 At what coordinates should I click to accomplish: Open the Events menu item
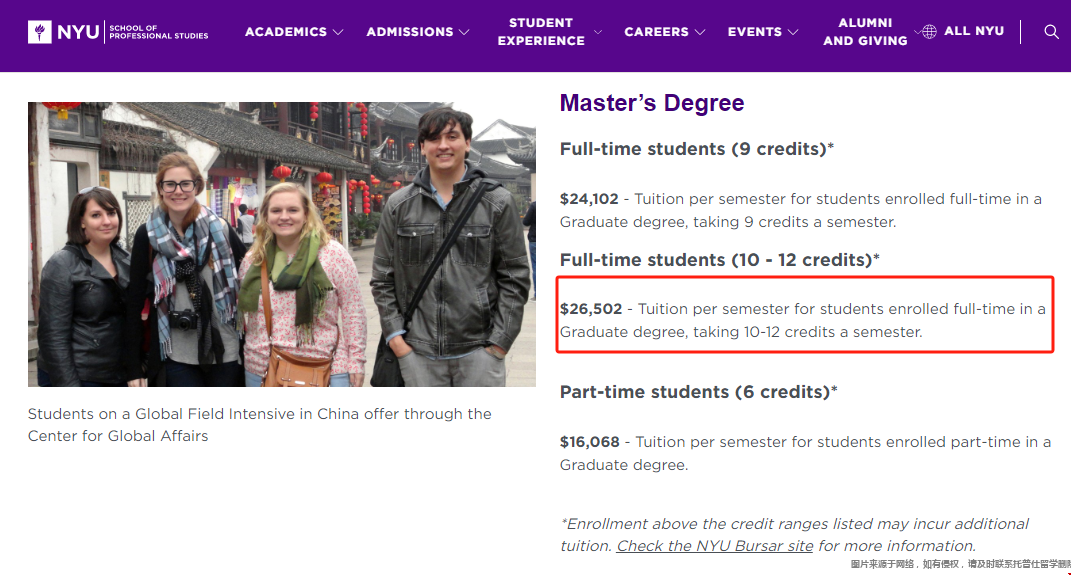click(754, 32)
